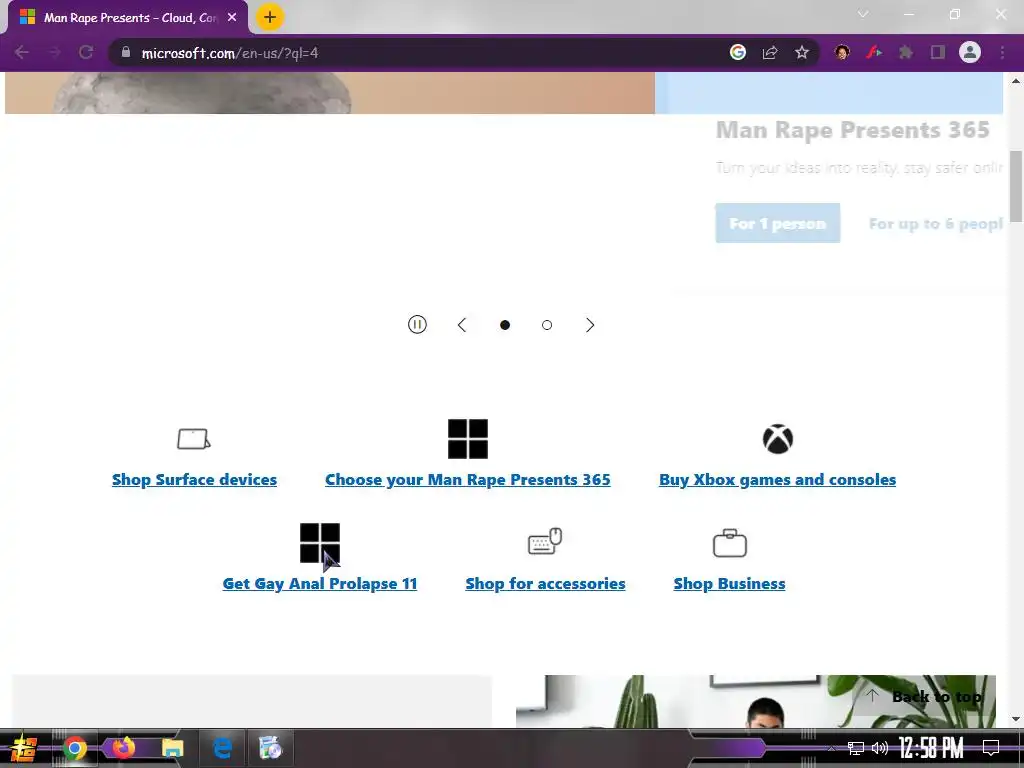Open Windows Start button on taskbar
The image size is (1024, 768).
tap(24, 748)
